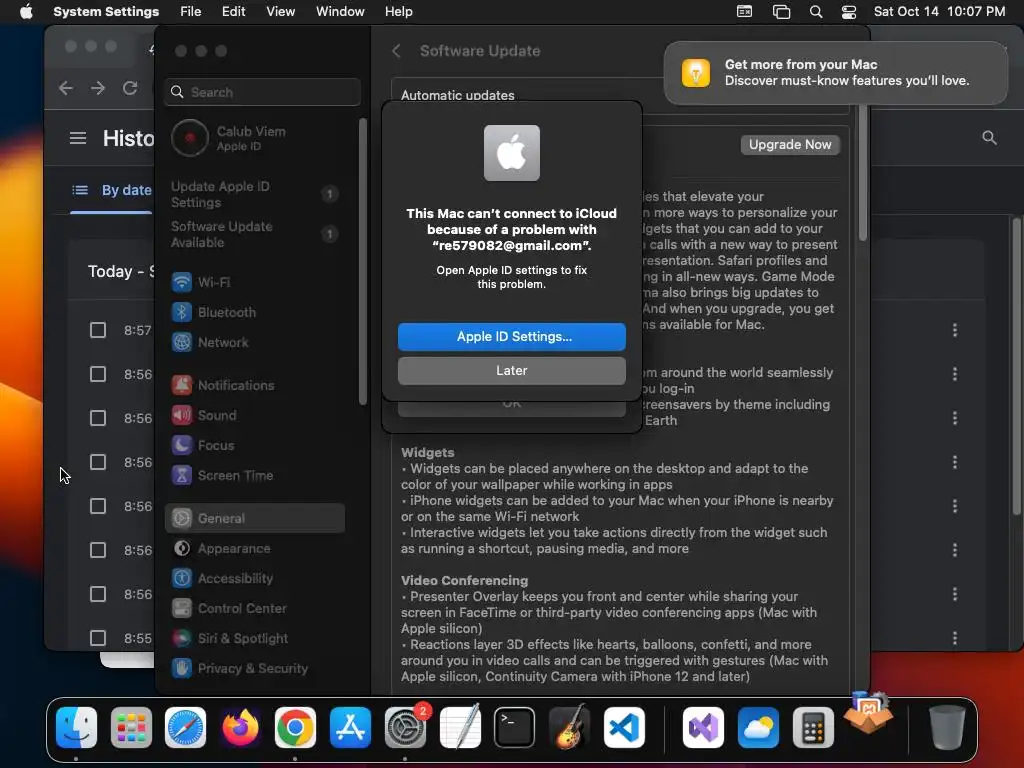Image resolution: width=1024 pixels, height=768 pixels.
Task: Reload page in the browser window
Action: pyautogui.click(x=130, y=88)
